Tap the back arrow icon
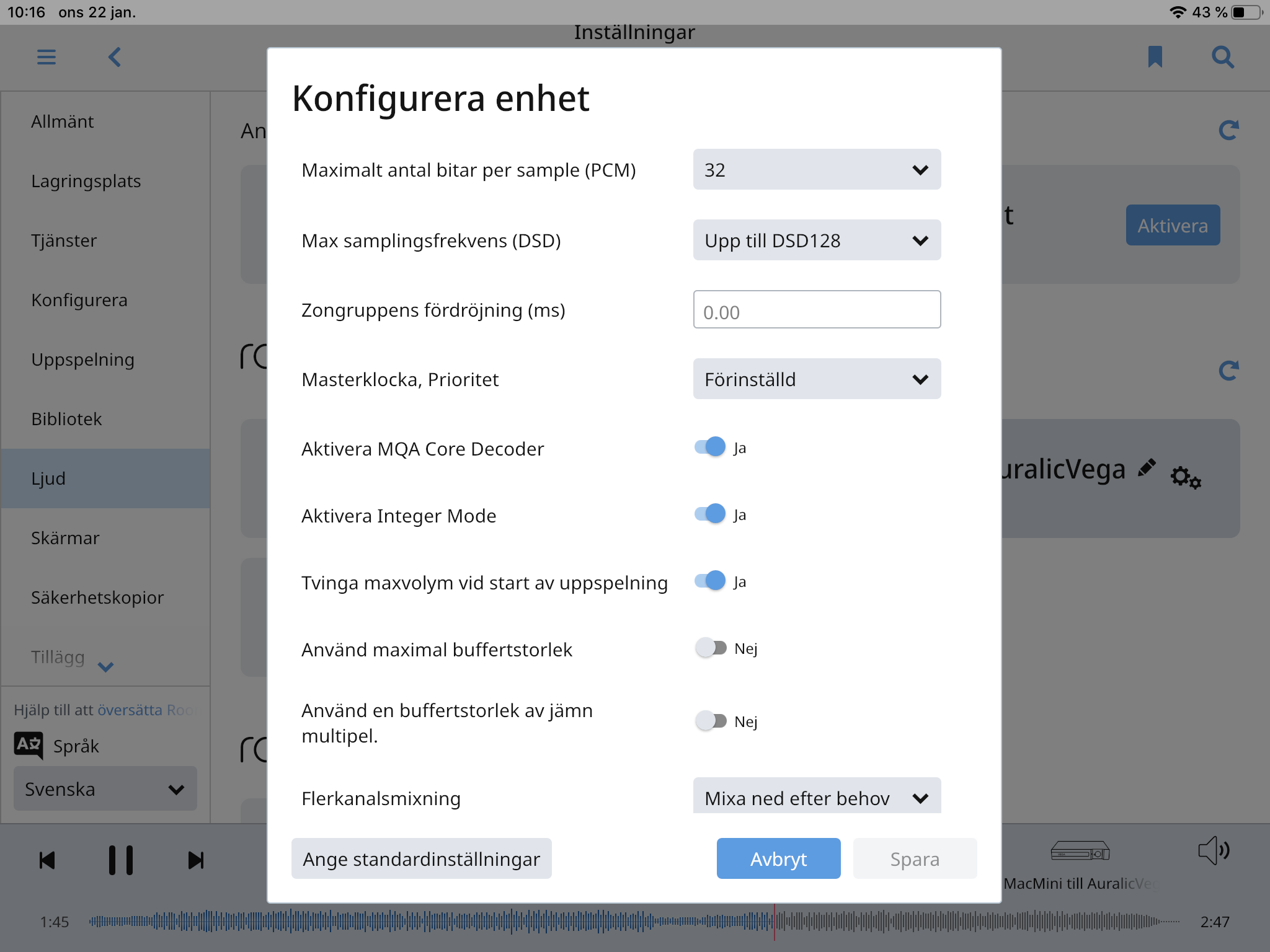 115,58
